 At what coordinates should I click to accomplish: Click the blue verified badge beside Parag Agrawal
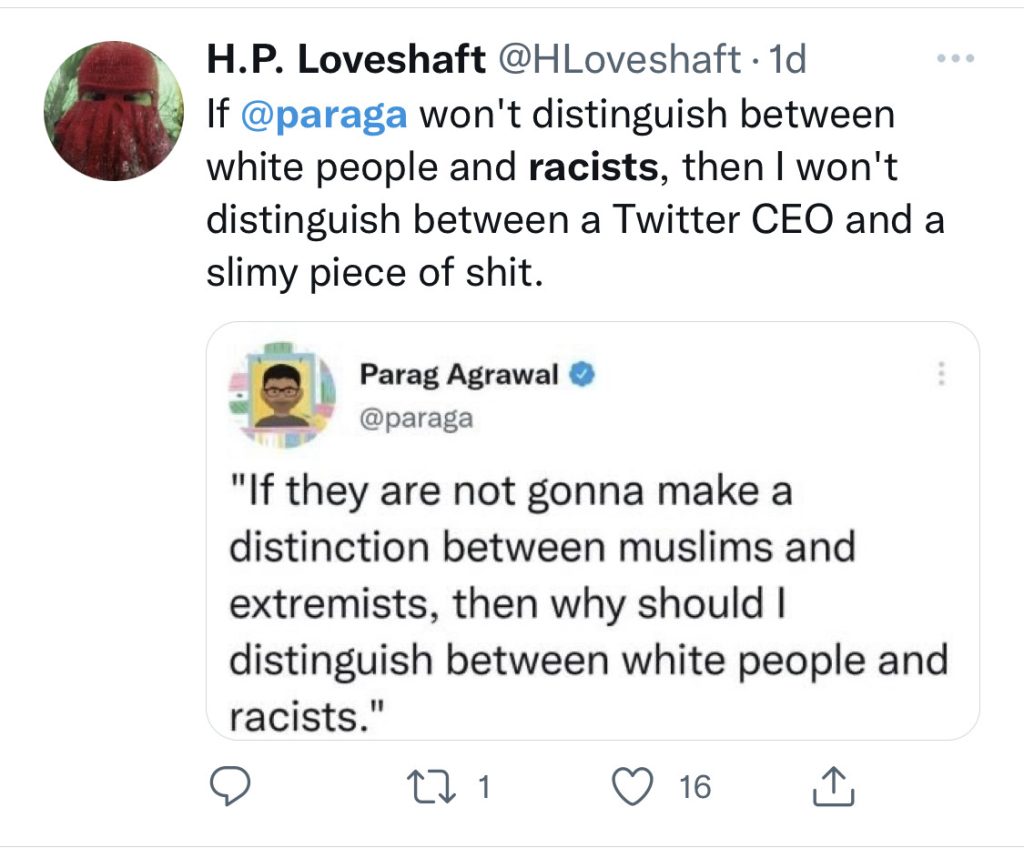(583, 375)
